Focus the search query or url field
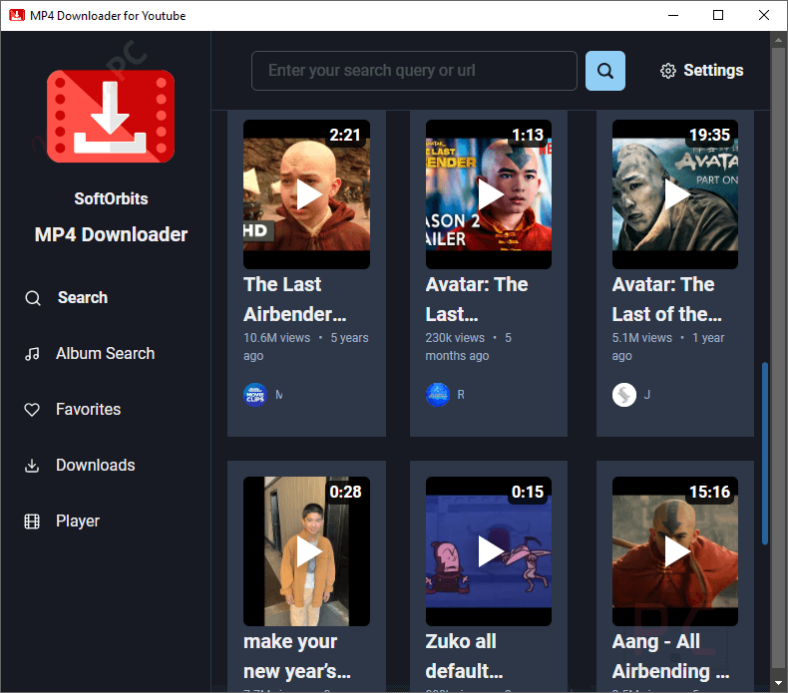The height and width of the screenshot is (693, 788). (x=414, y=71)
